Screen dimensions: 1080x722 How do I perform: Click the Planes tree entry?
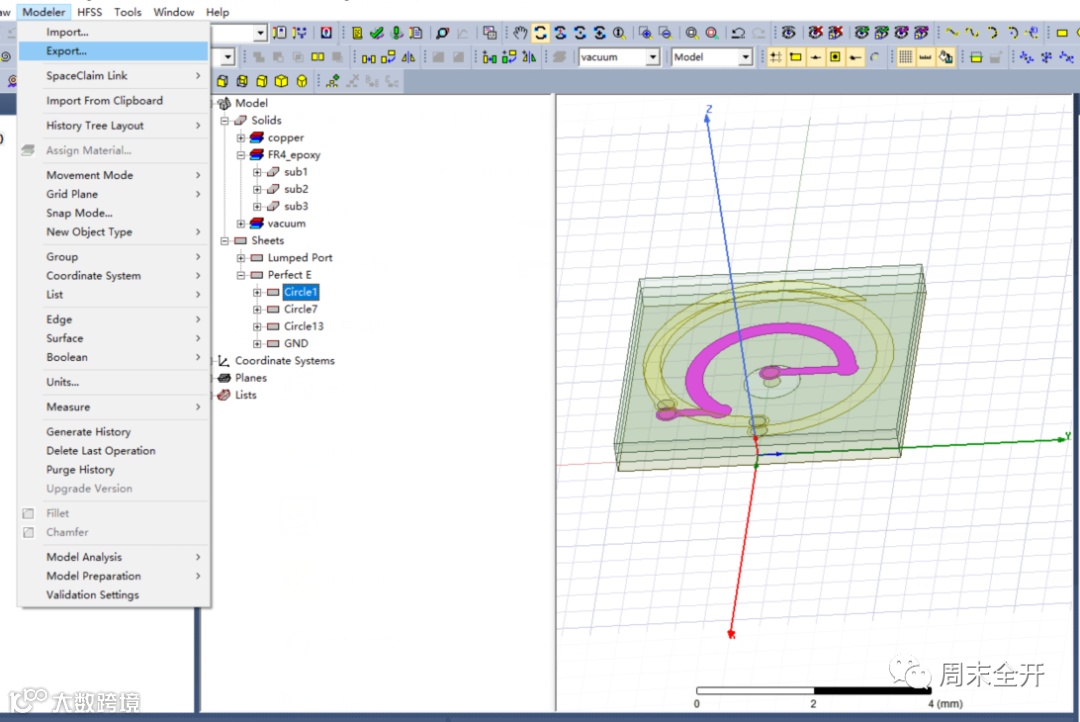[x=251, y=378]
